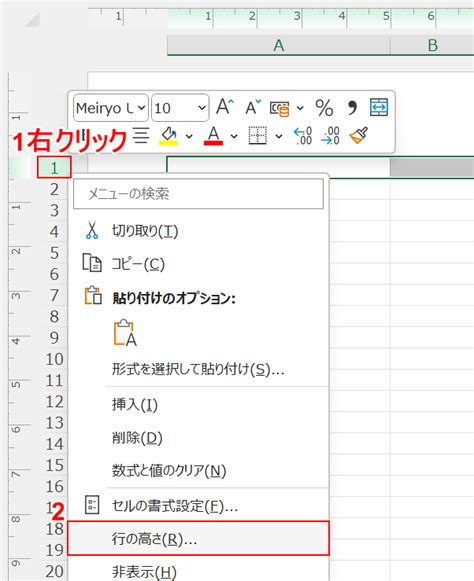This screenshot has height=581, width=474.
Task: Select row header 2
Action: pyautogui.click(x=54, y=189)
